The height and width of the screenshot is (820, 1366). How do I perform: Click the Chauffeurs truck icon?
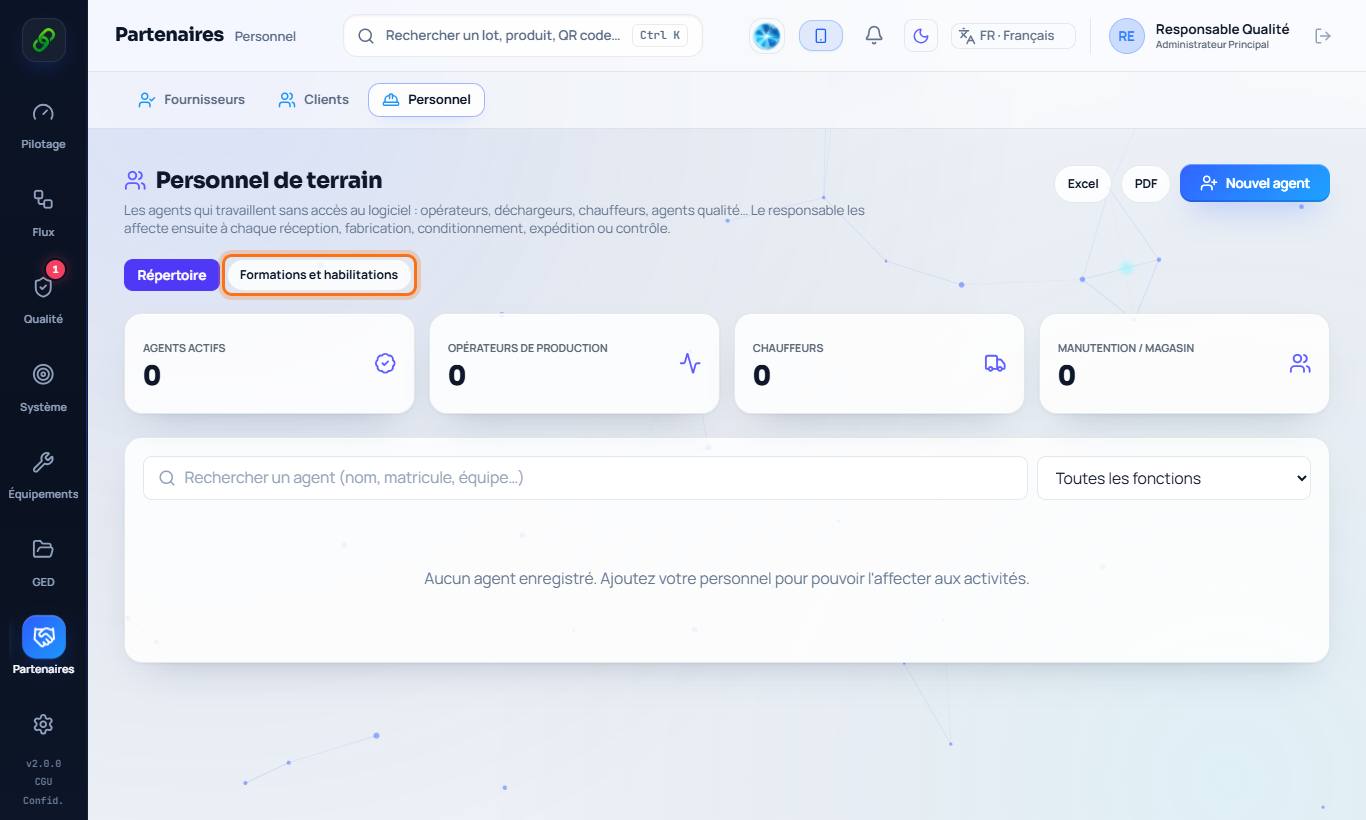coord(995,363)
